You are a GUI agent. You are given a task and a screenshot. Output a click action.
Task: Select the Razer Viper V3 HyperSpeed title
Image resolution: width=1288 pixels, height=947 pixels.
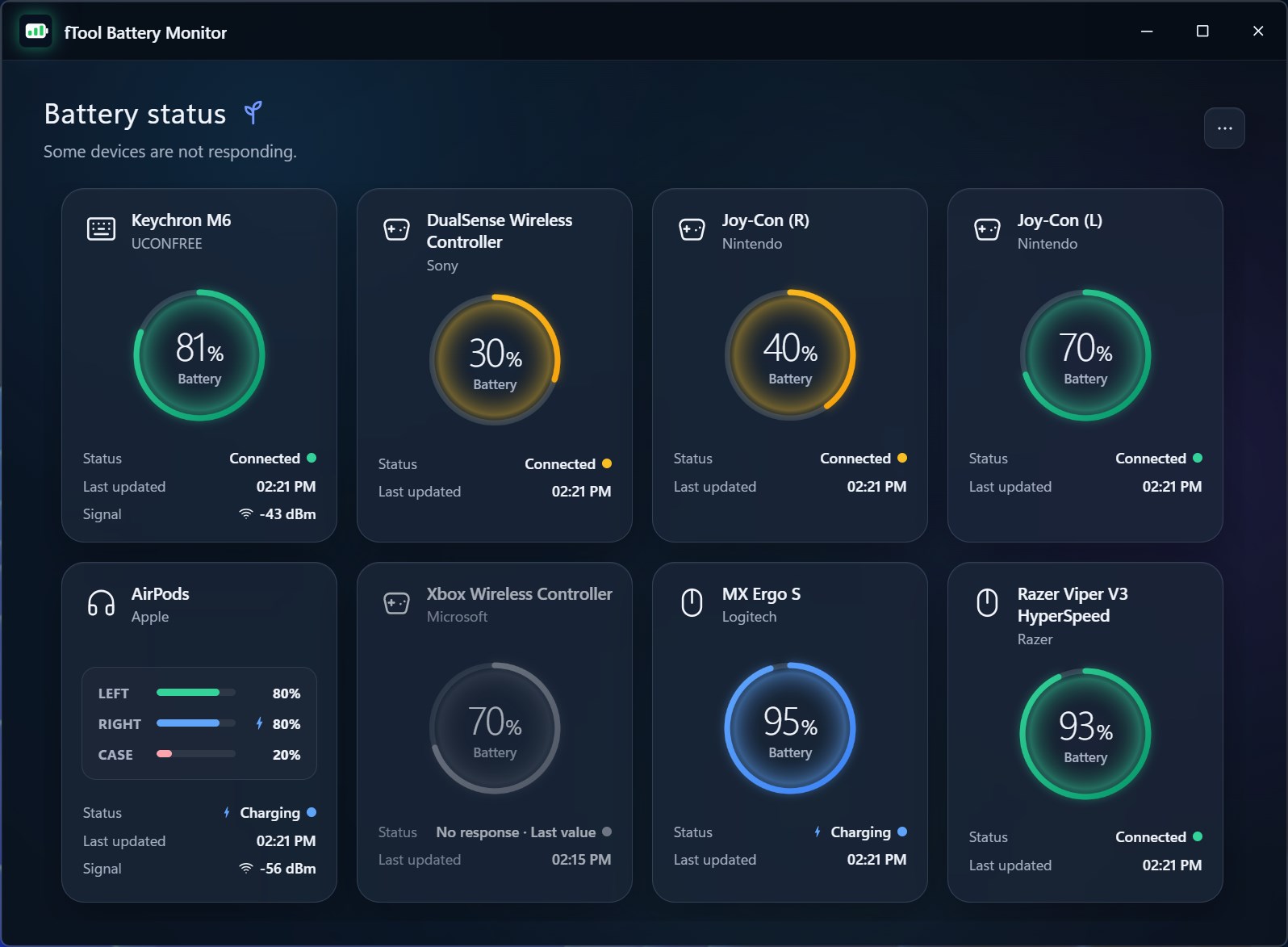(1073, 605)
